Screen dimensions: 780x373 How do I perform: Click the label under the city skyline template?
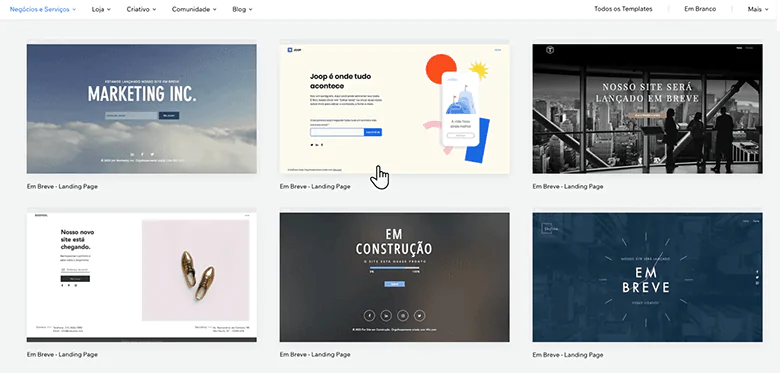568,186
